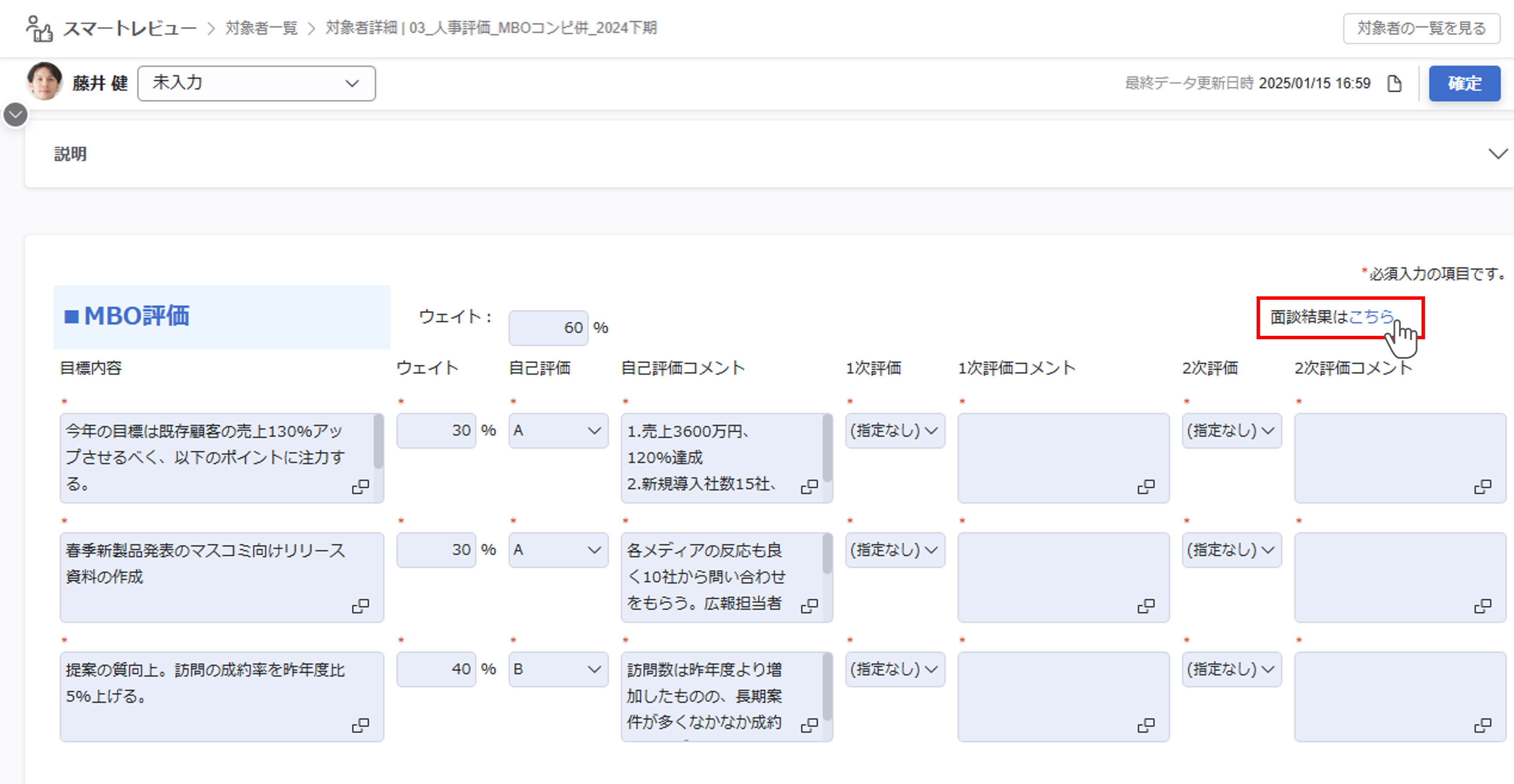Open popup icon in third row 1次評価コメント
This screenshot has height=784, width=1514.
tap(1146, 725)
